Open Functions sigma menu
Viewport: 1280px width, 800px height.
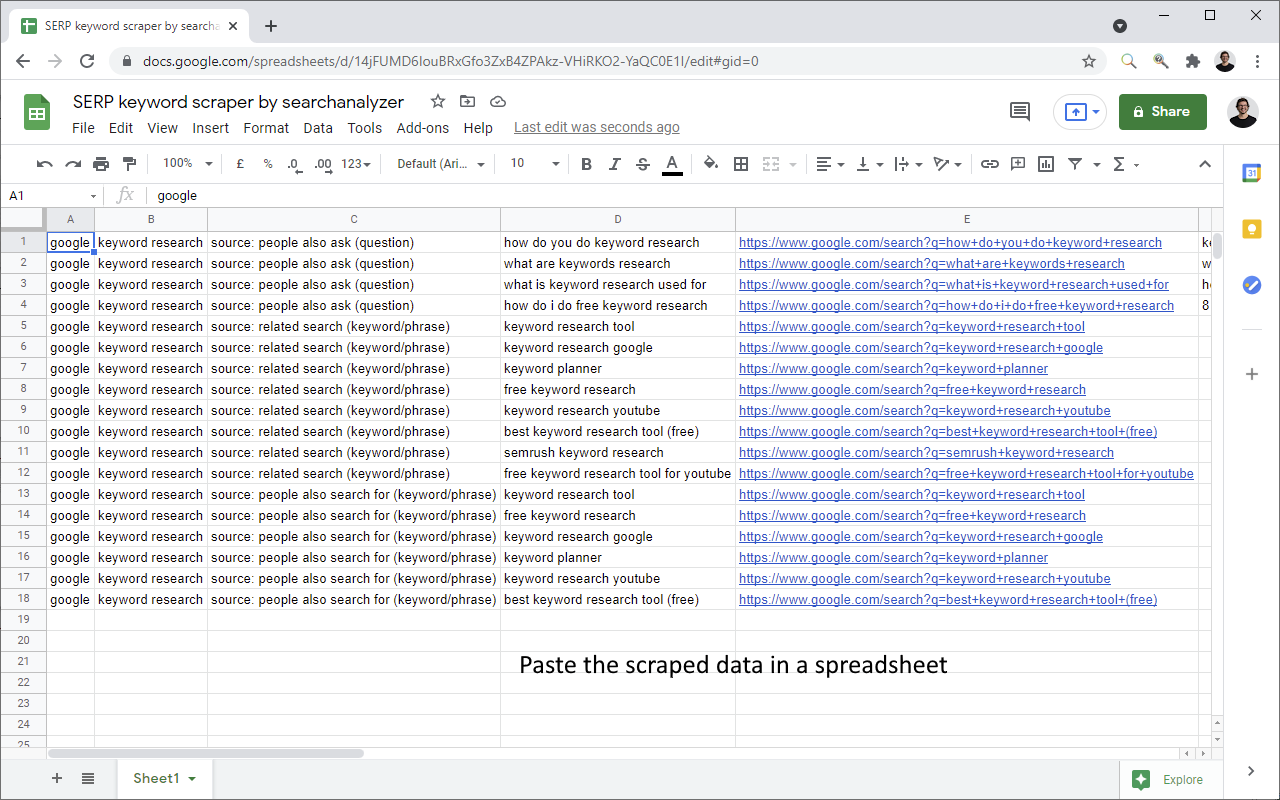[x=1125, y=164]
